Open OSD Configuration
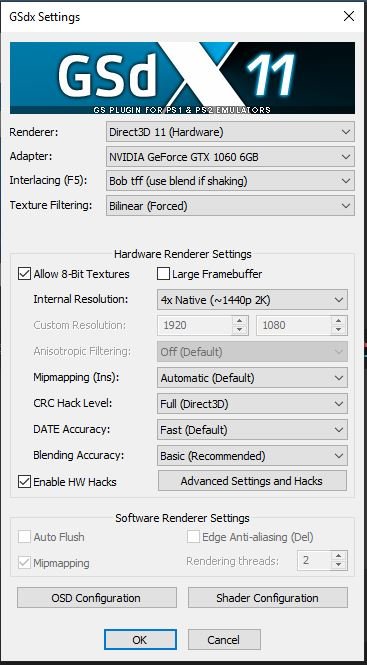Screen dimensions: 367x665 97,598
